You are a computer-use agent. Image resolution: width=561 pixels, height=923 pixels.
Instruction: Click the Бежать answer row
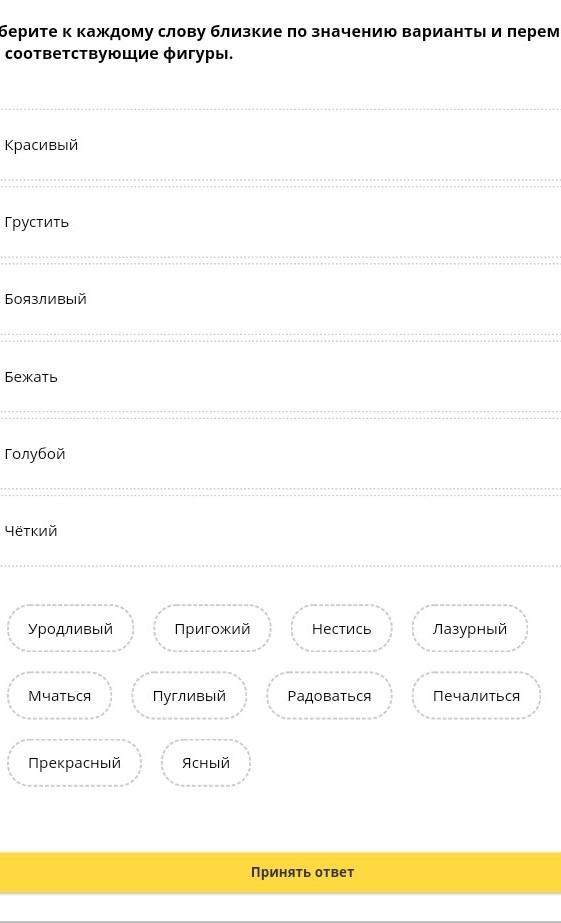[x=280, y=377]
